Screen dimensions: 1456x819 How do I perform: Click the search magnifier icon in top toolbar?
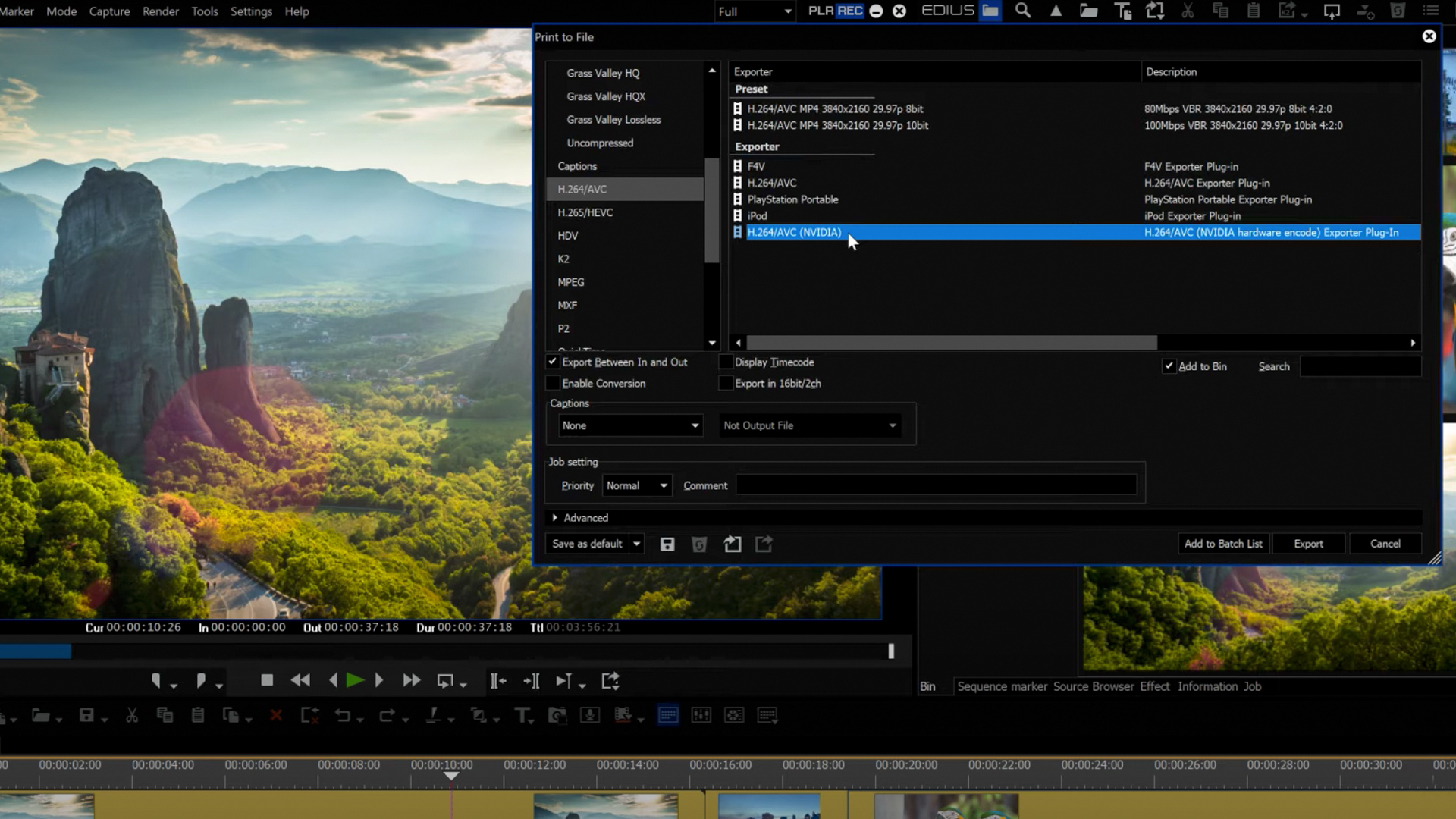click(x=1023, y=11)
